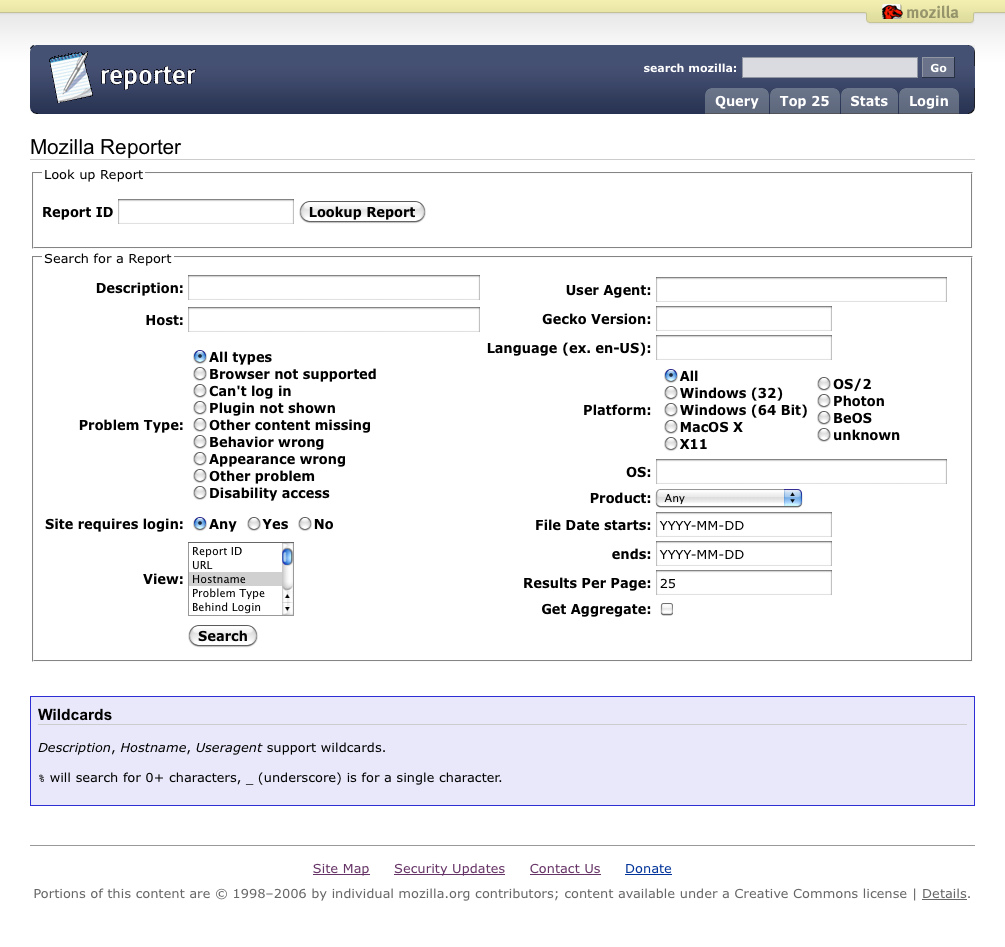Select Report ID in View list
The image size is (1005, 947).
(x=235, y=551)
